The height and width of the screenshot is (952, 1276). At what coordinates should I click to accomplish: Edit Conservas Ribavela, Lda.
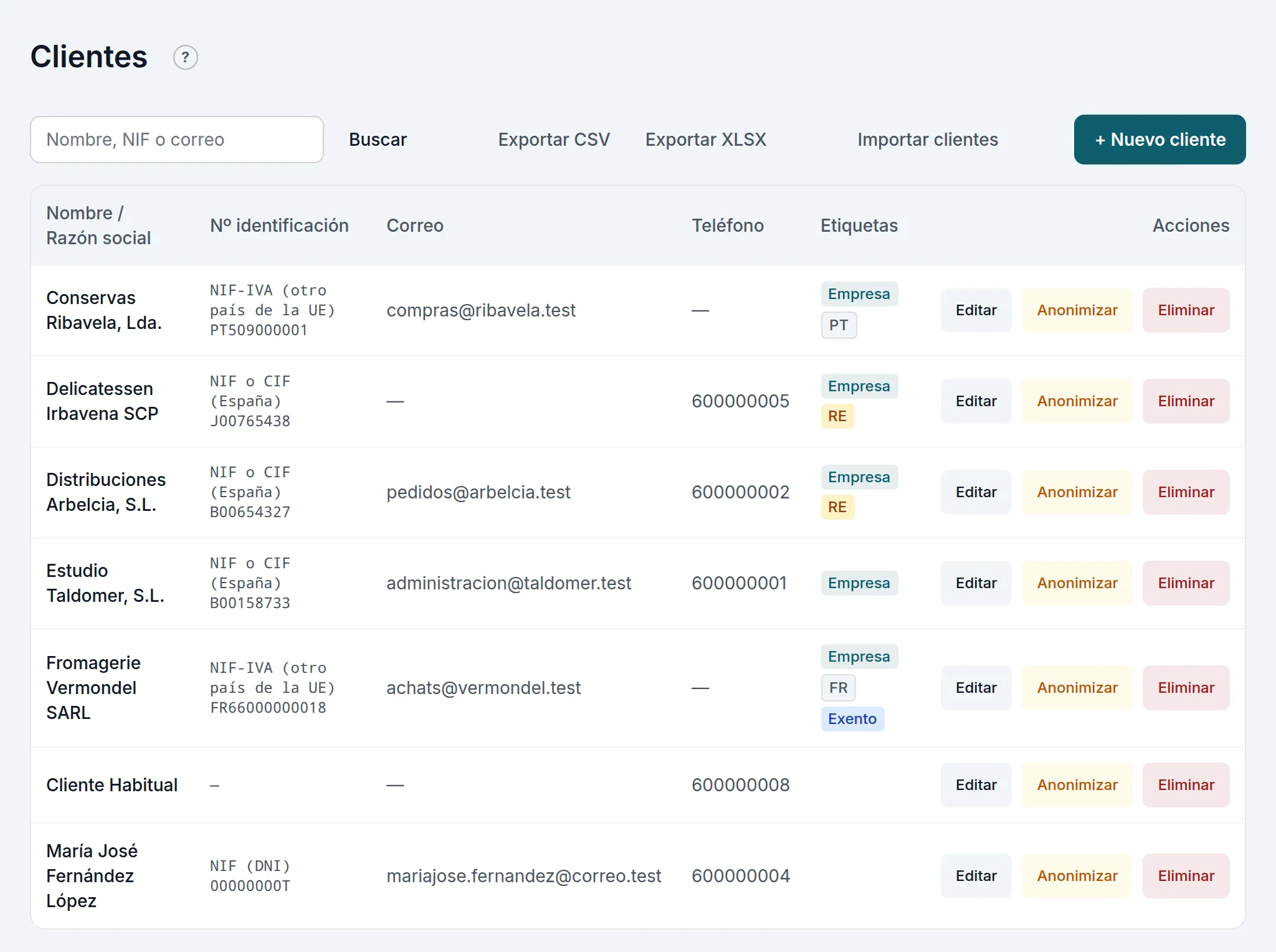pos(976,310)
